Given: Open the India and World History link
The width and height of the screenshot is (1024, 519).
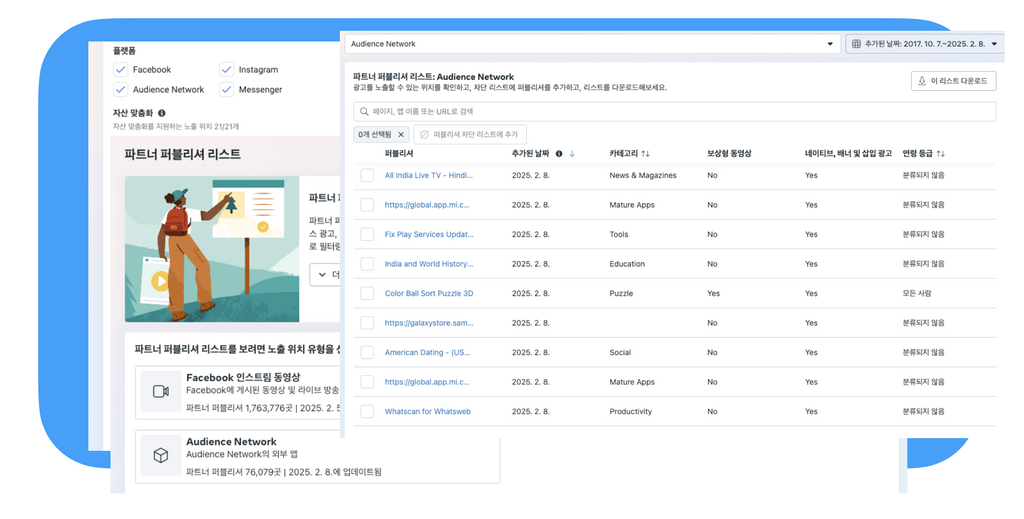Looking at the screenshot, I should pyautogui.click(x=429, y=264).
